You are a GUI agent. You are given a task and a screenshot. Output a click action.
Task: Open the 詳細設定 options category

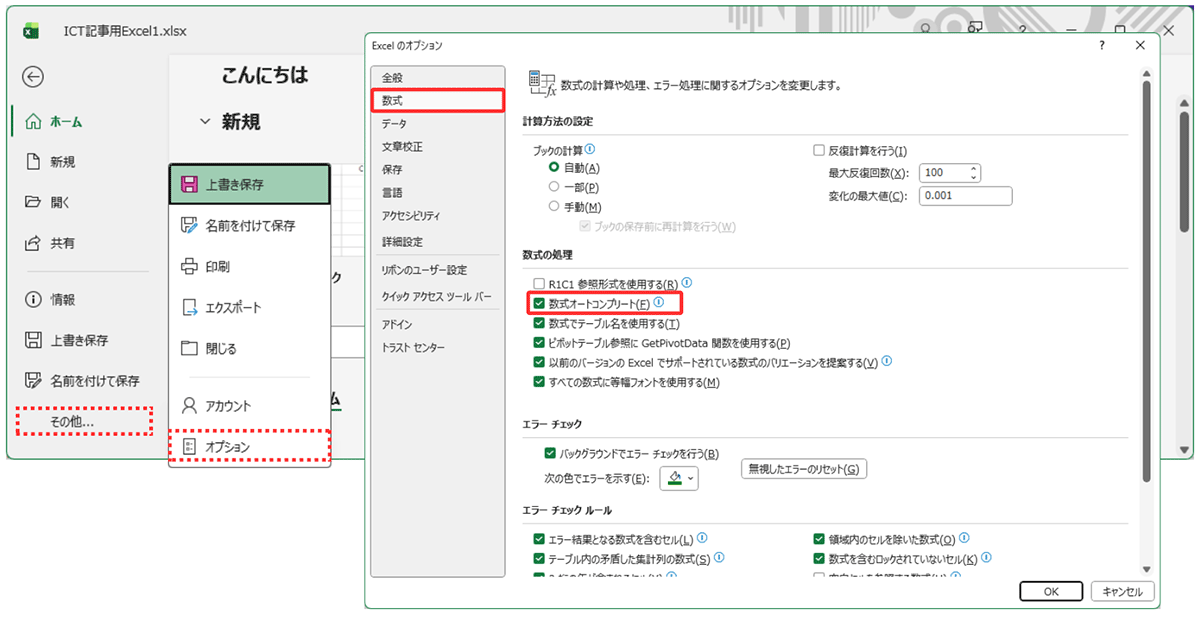(402, 242)
